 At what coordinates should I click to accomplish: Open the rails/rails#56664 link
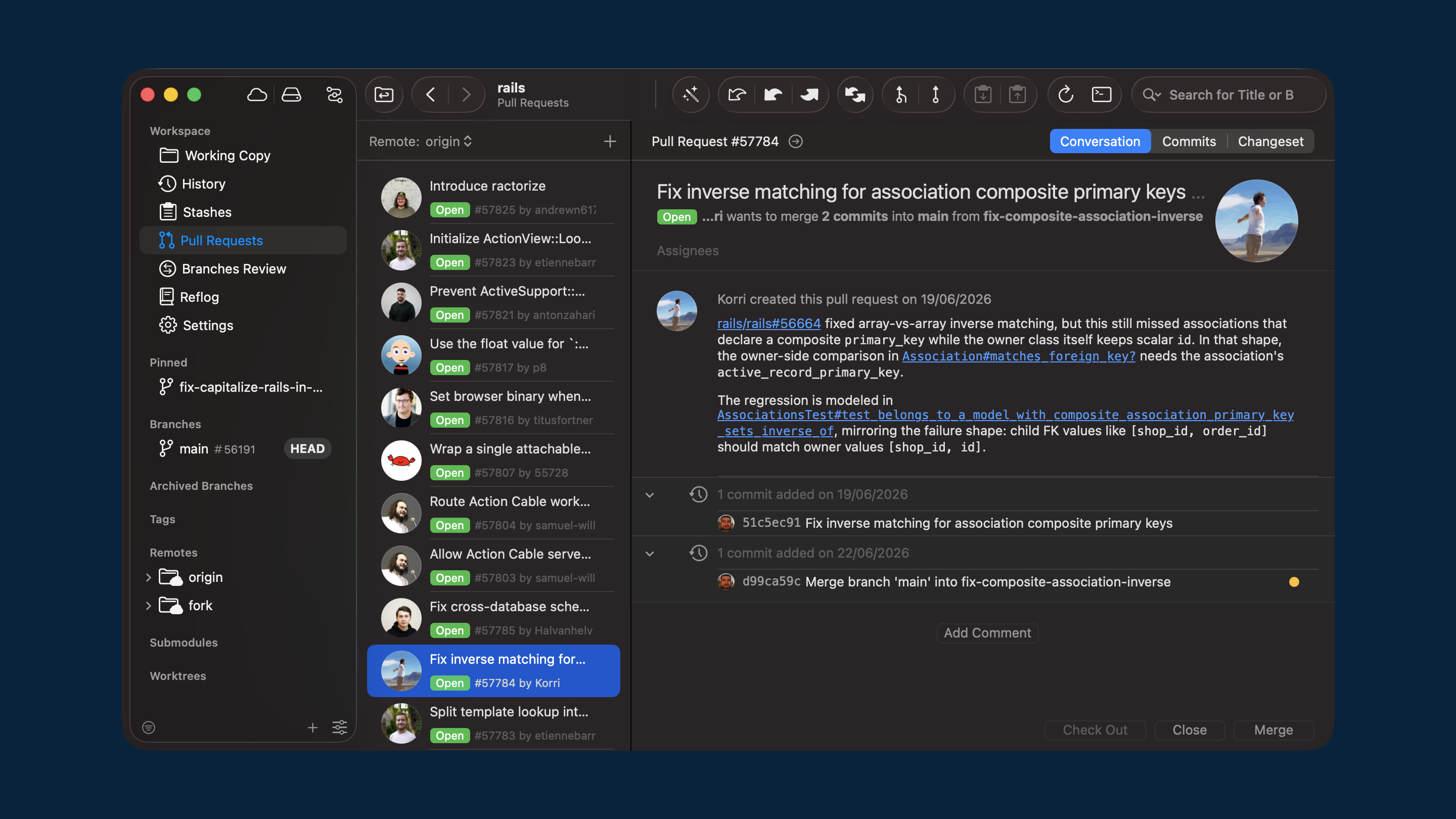(x=768, y=324)
